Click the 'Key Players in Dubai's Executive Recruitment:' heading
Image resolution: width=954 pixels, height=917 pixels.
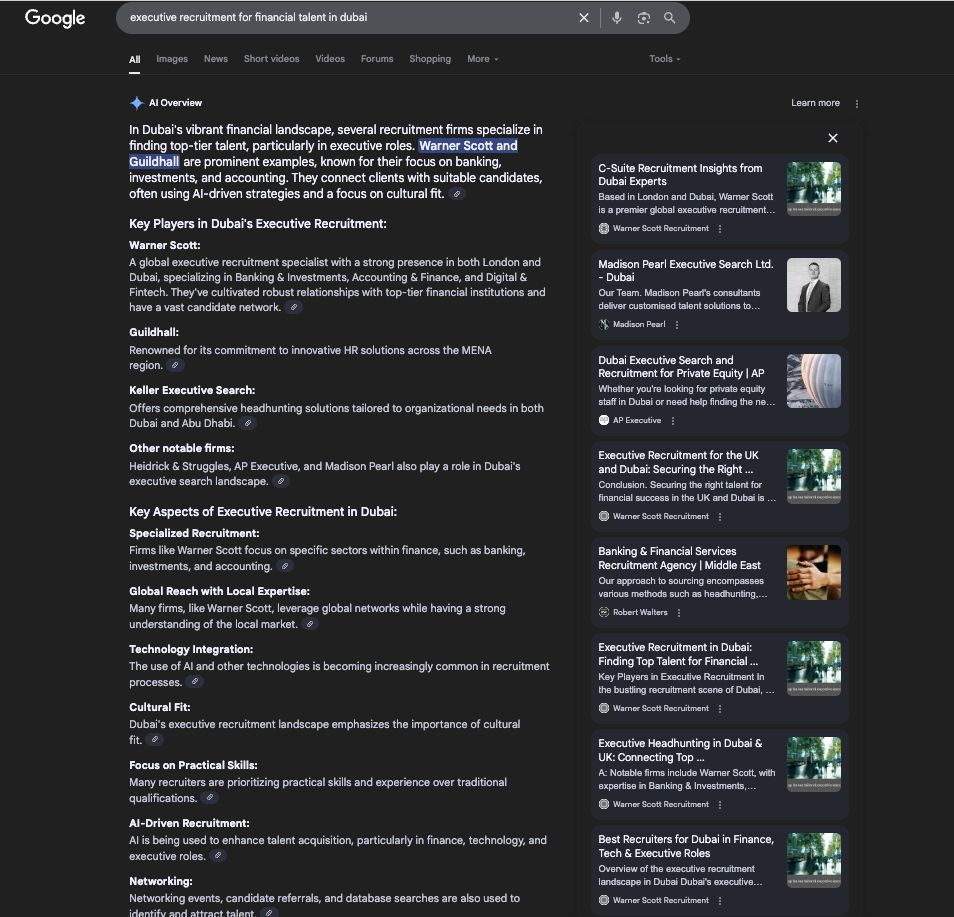coord(257,224)
